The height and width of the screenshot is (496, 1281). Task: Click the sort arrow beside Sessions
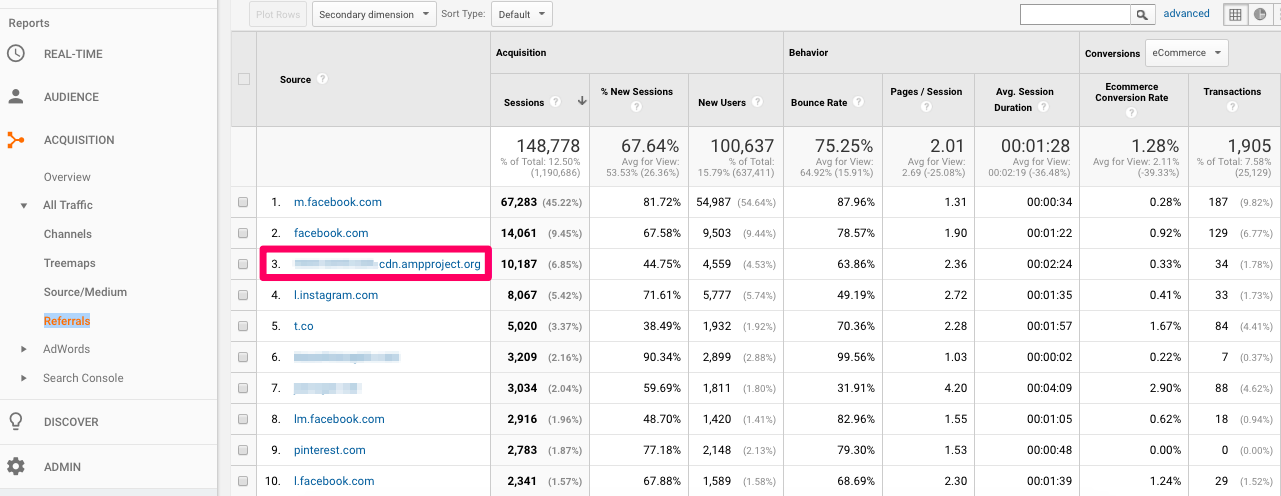(583, 102)
